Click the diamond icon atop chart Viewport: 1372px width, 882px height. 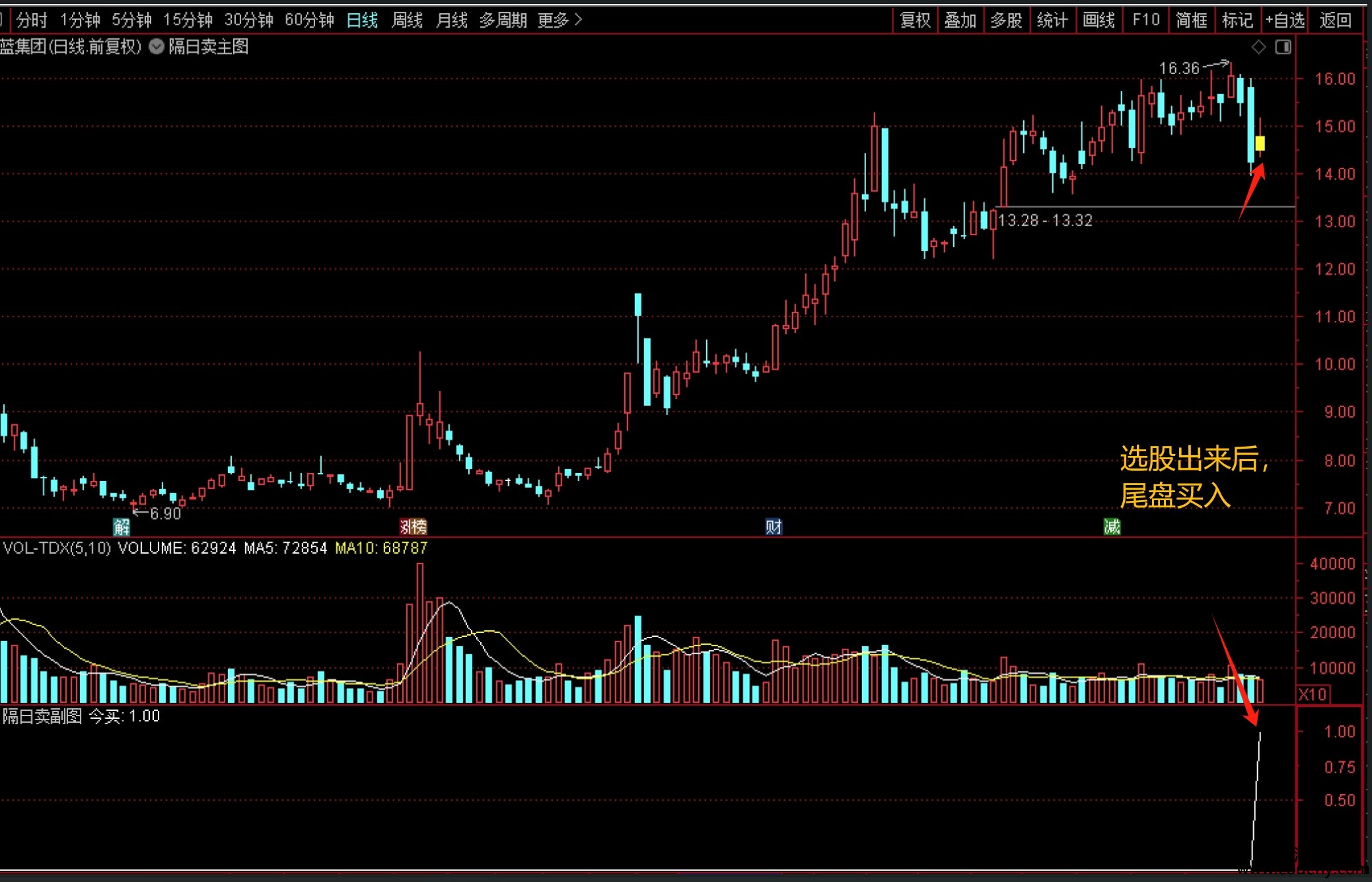coord(1259,47)
